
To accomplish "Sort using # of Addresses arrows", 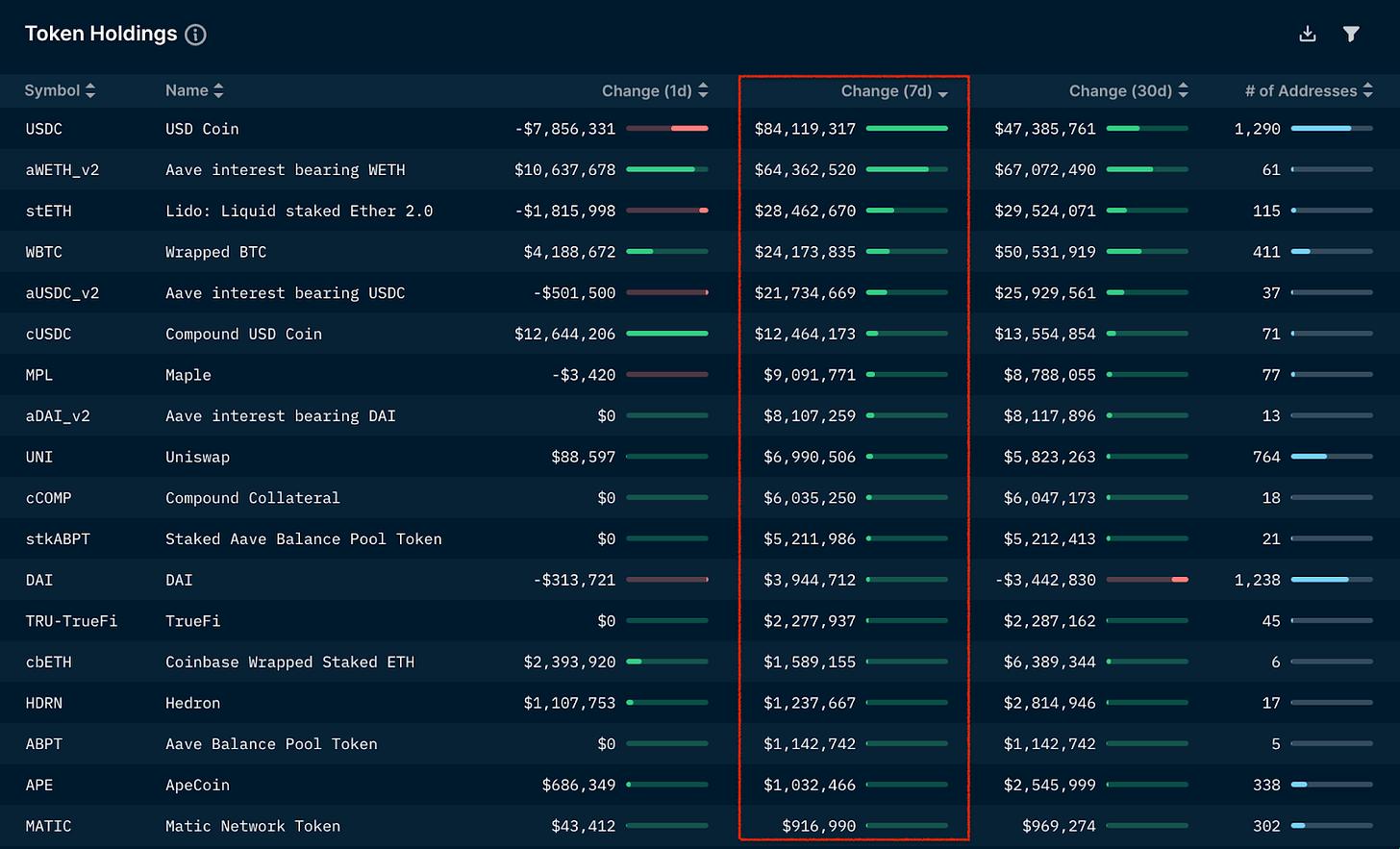I will click(x=1367, y=90).
